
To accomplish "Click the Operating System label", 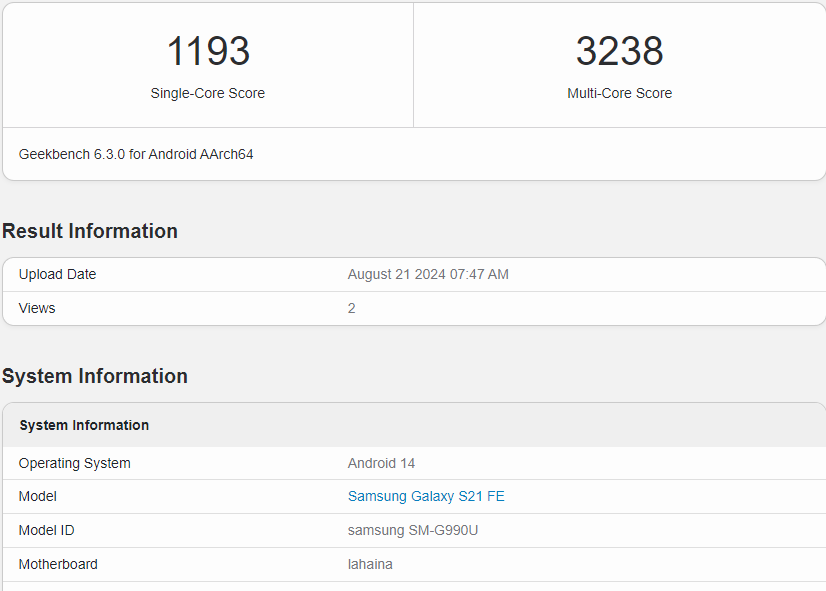I will click(75, 464).
